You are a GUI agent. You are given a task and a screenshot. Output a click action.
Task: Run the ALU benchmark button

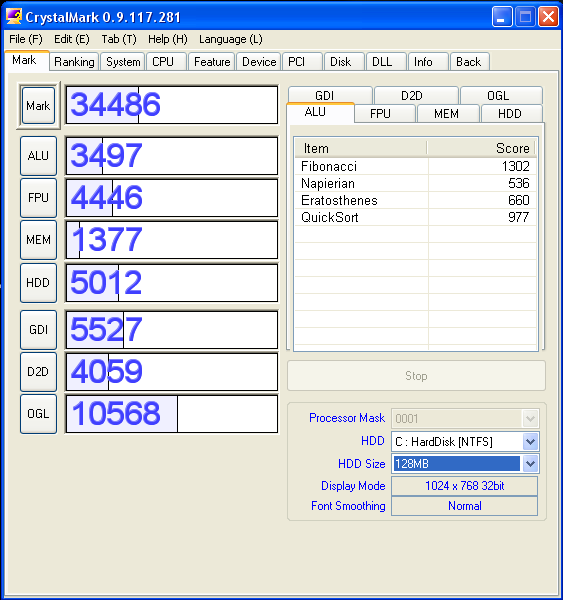38,156
